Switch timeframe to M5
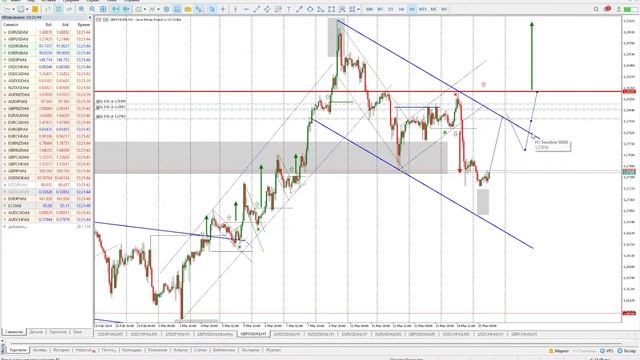 pyautogui.click(x=433, y=9)
